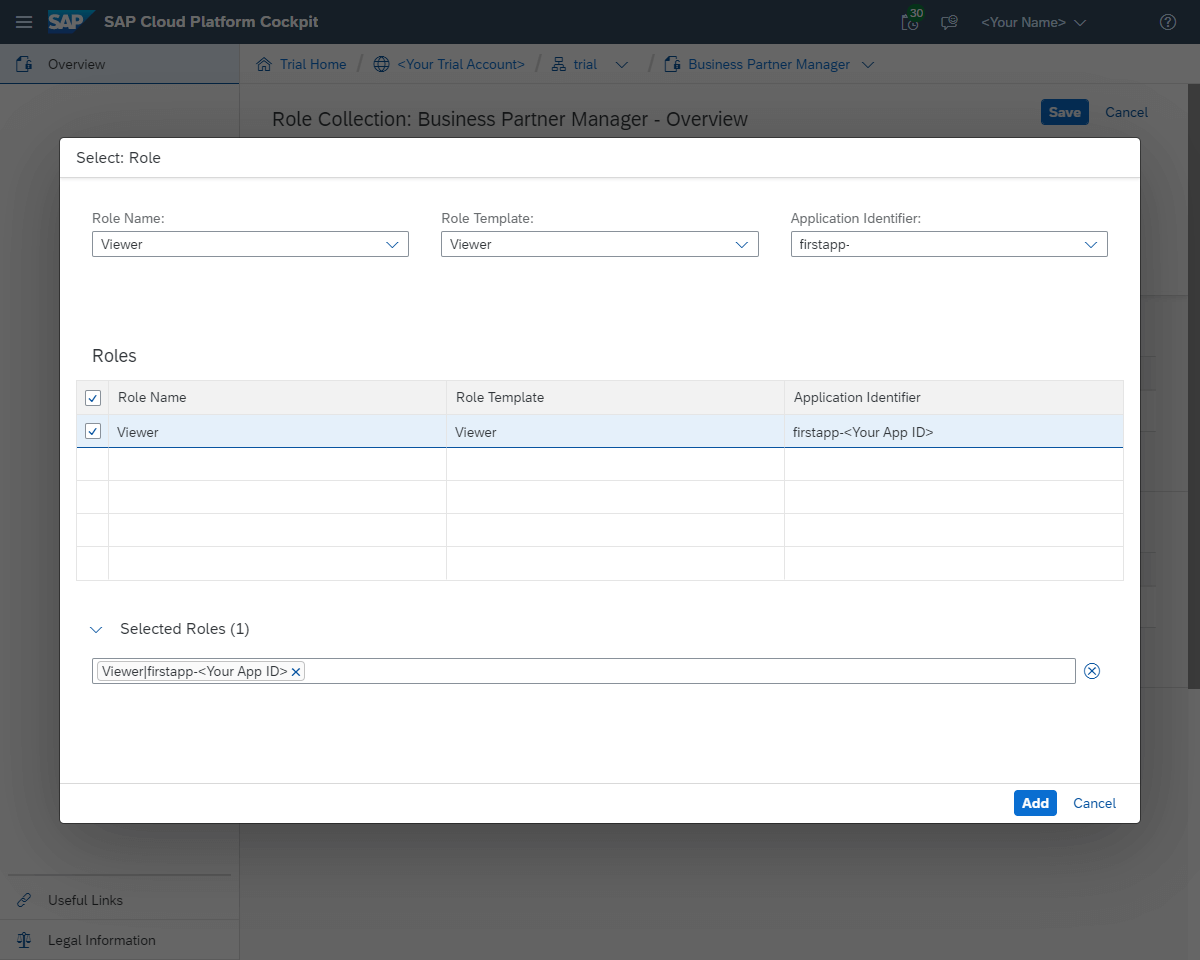The image size is (1200, 960).
Task: Open the Application Identifier dropdown
Action: point(1091,244)
